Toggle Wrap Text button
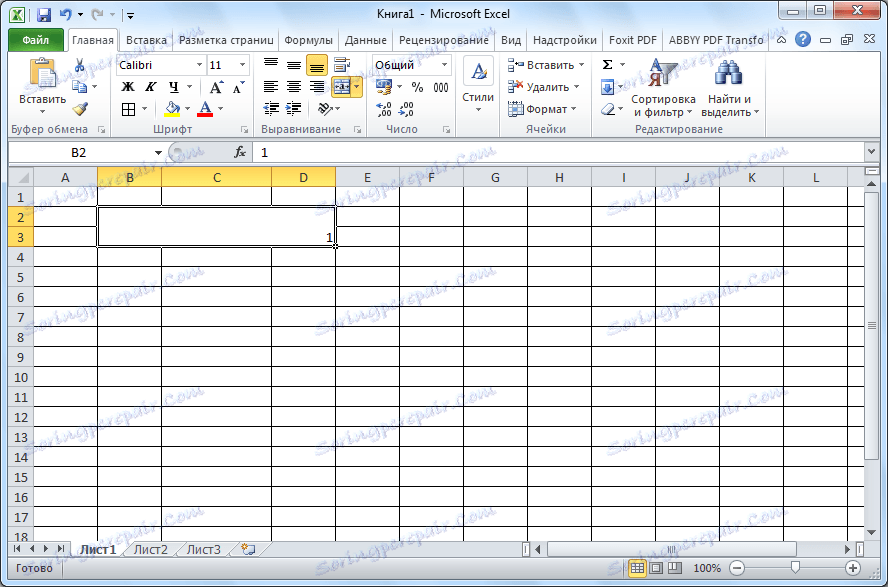Viewport: 888px width, 587px height. [x=342, y=65]
